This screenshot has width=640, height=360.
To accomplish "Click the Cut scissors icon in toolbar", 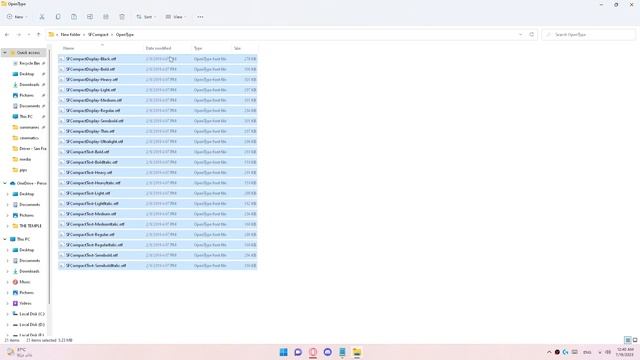I will (x=42, y=17).
